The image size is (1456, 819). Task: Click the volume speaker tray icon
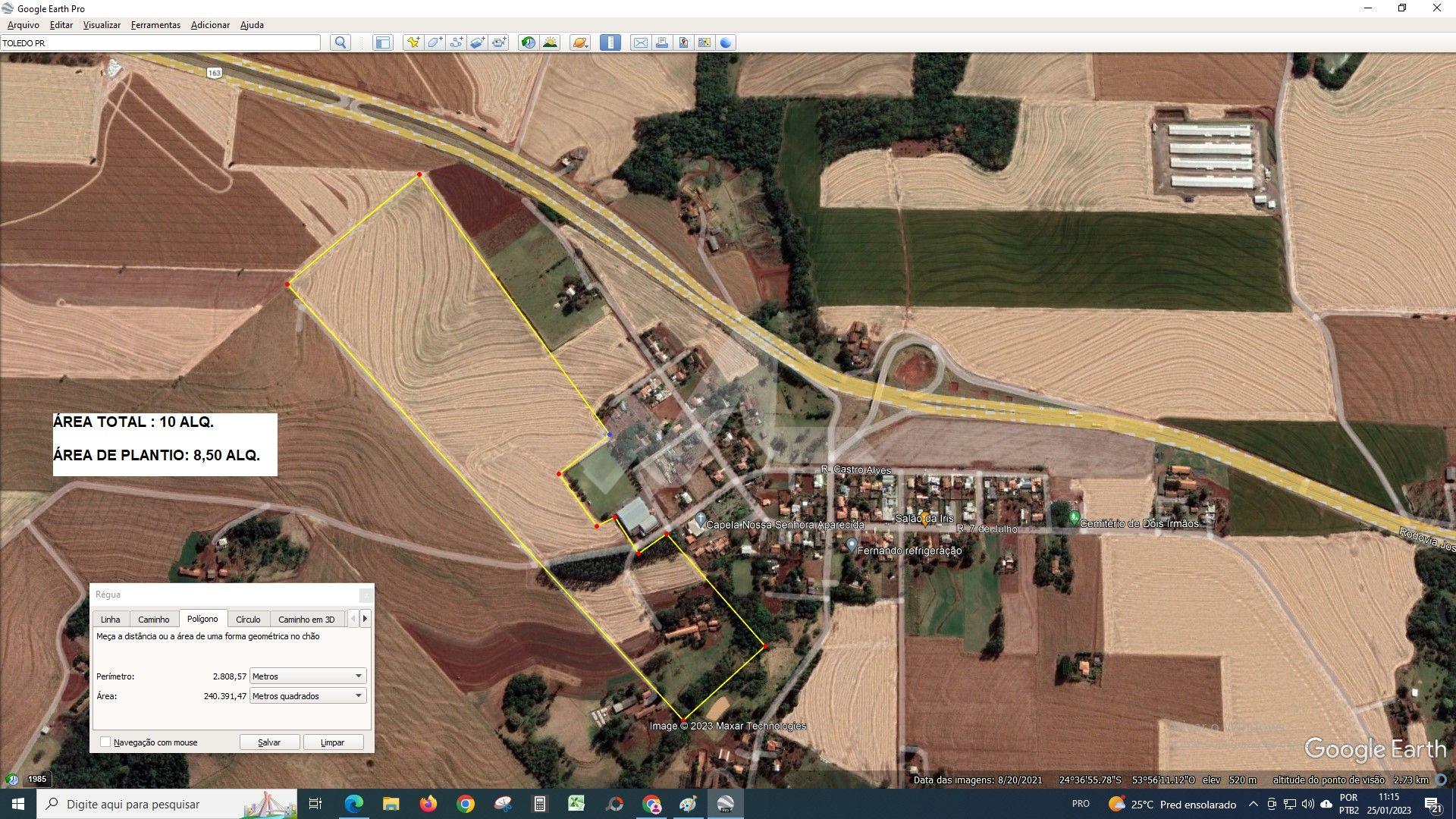1307,804
